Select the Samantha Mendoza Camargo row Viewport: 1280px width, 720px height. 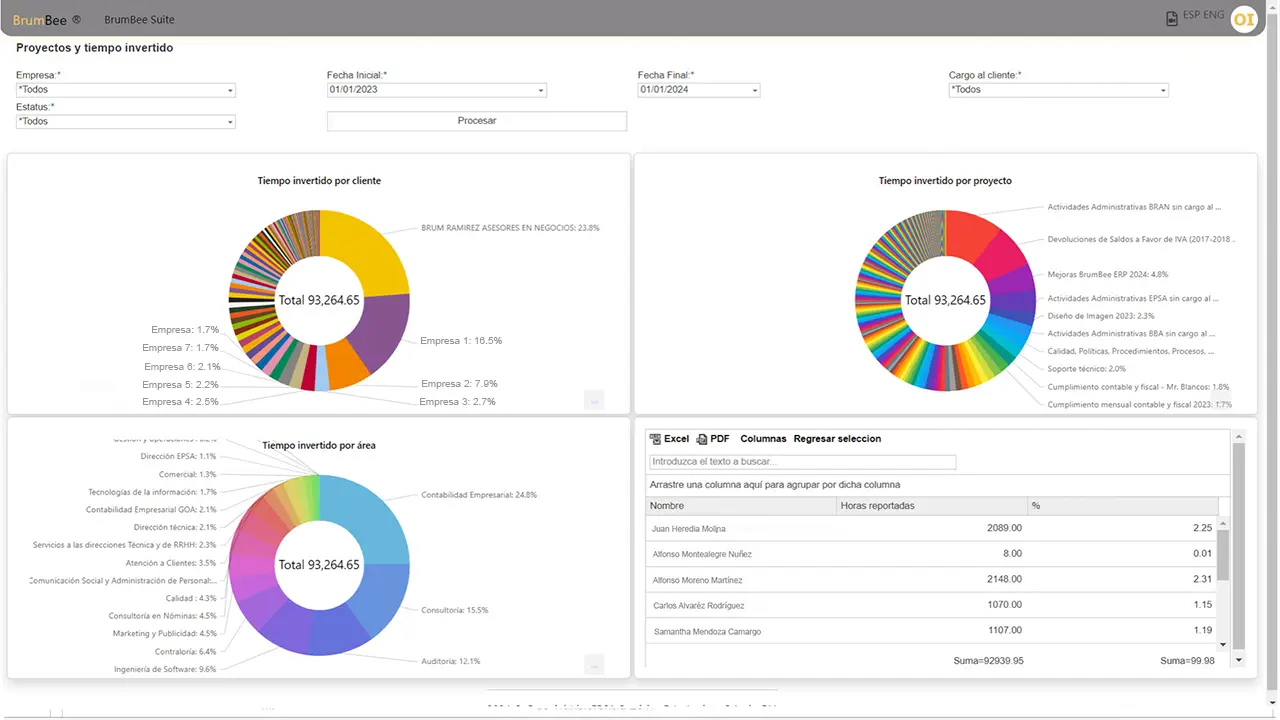(932, 631)
